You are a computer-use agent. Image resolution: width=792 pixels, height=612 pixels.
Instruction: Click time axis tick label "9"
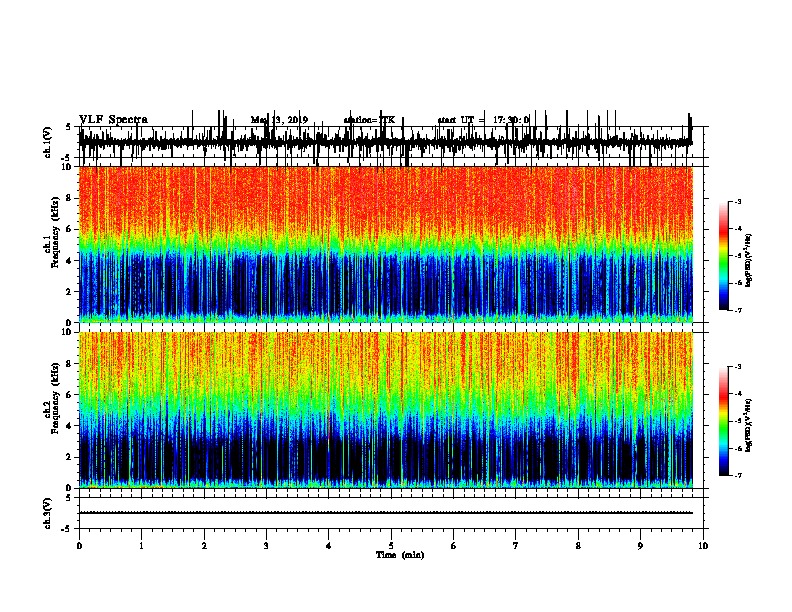(640, 546)
